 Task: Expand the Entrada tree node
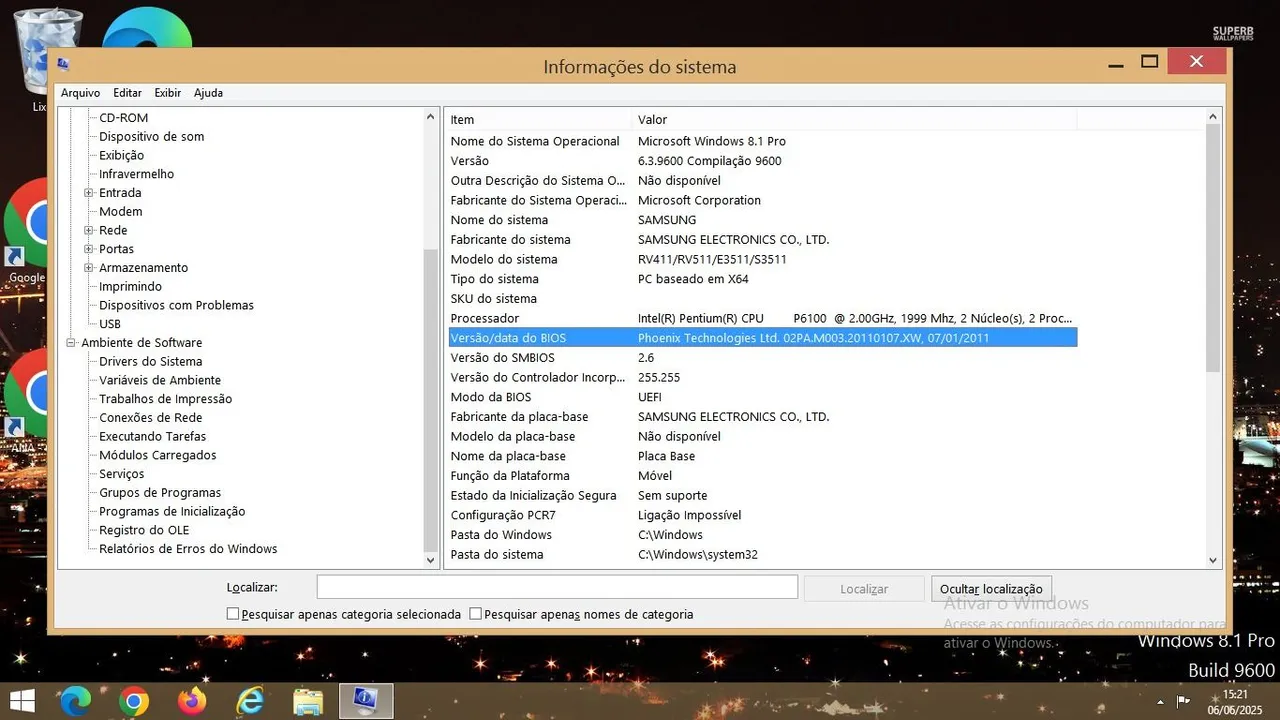(89, 193)
